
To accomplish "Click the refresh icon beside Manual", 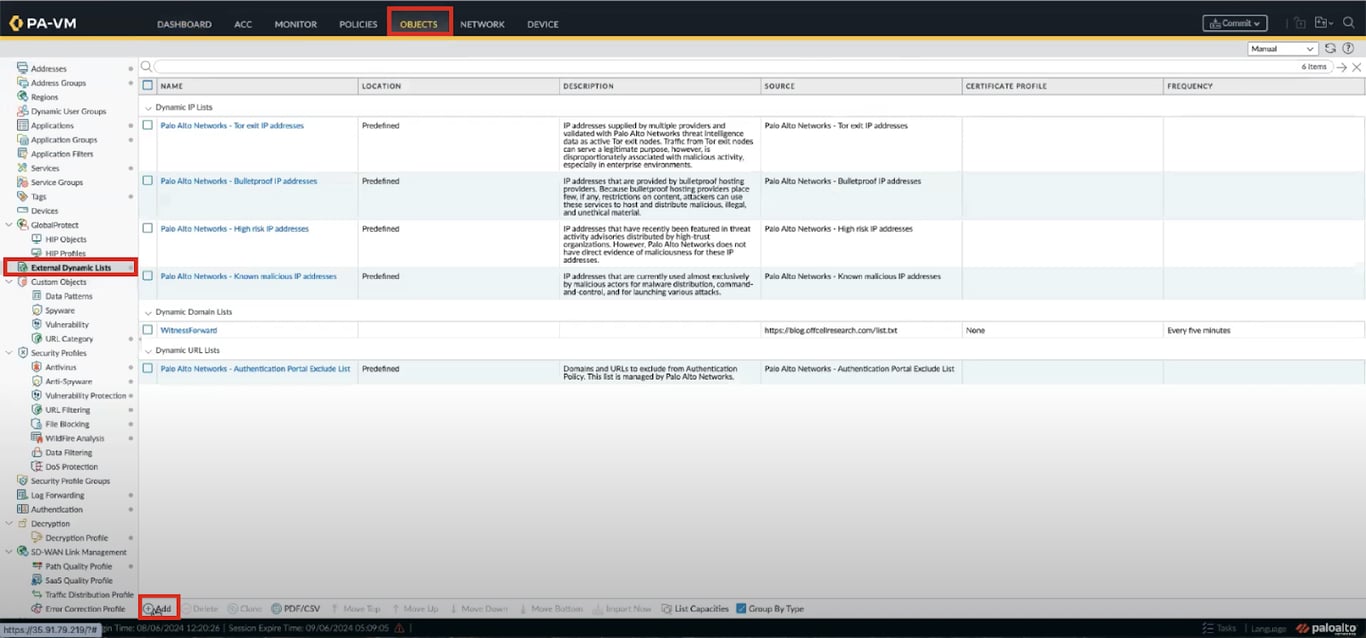I will click(1330, 48).
